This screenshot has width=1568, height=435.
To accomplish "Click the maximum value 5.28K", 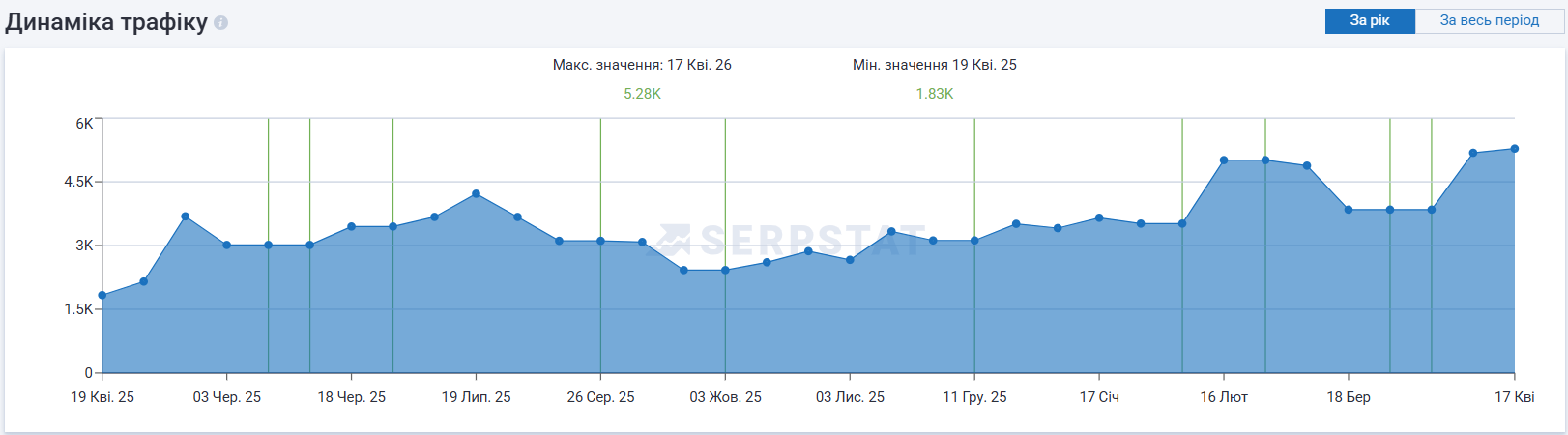I will coord(642,94).
